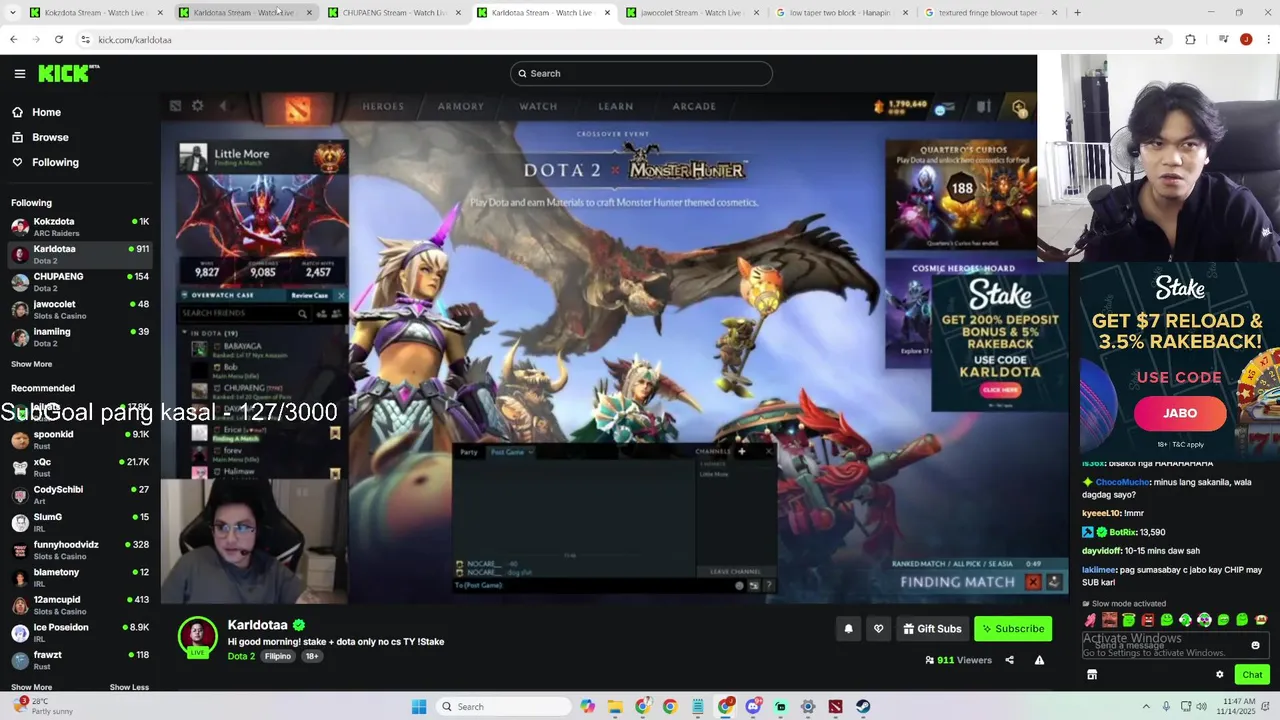Open File Explorer from the taskbar
The height and width of the screenshot is (720, 1280).
pyautogui.click(x=615, y=707)
